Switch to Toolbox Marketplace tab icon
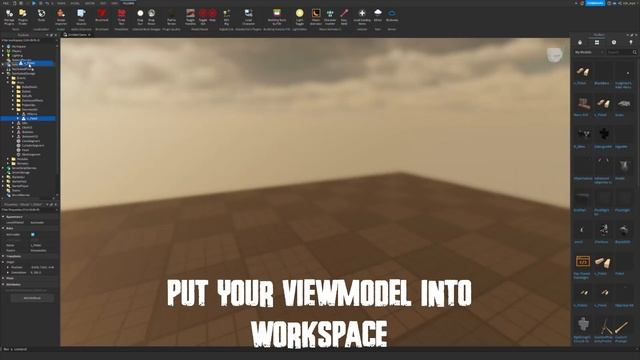 (580, 42)
